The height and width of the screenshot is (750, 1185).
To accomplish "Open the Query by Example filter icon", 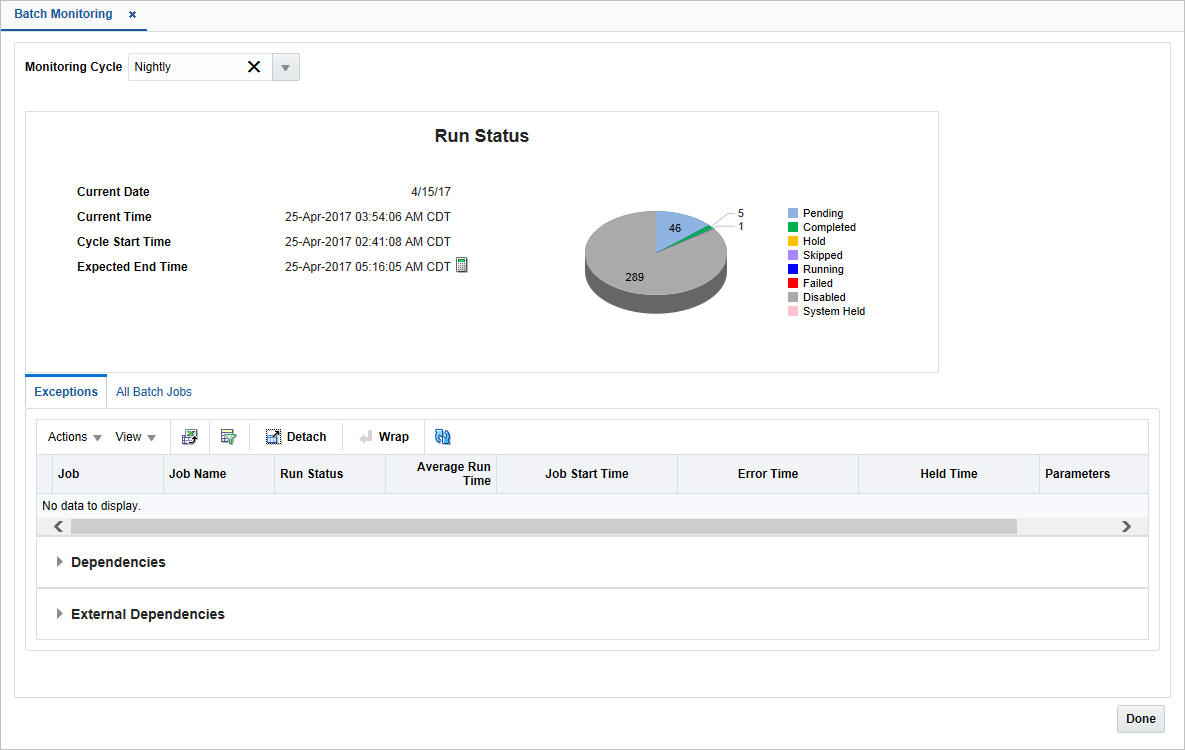I will point(229,436).
